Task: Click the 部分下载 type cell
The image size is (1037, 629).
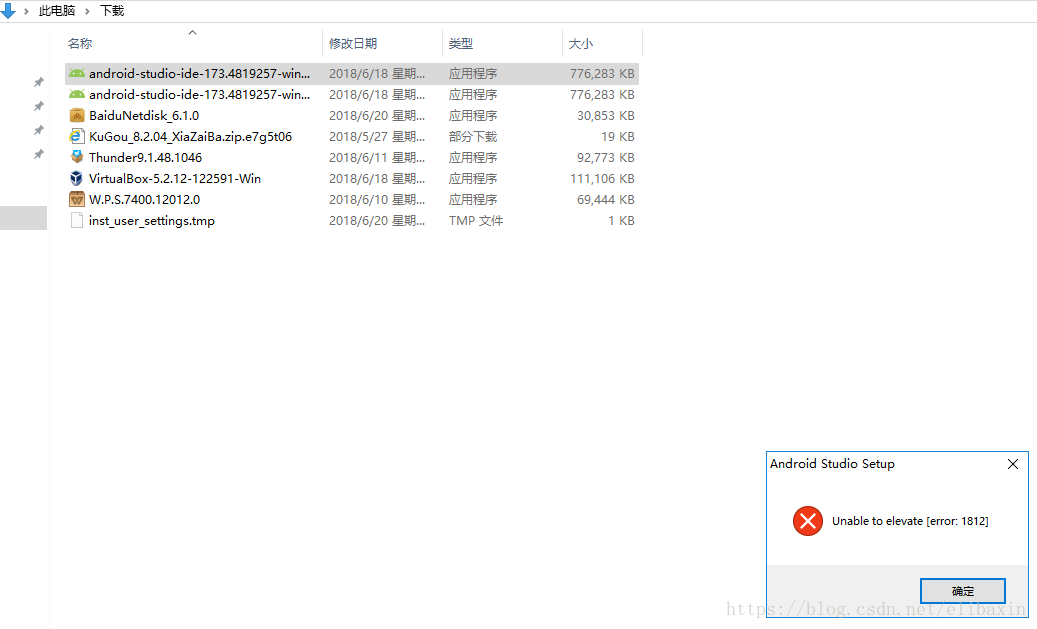Action: (x=473, y=137)
